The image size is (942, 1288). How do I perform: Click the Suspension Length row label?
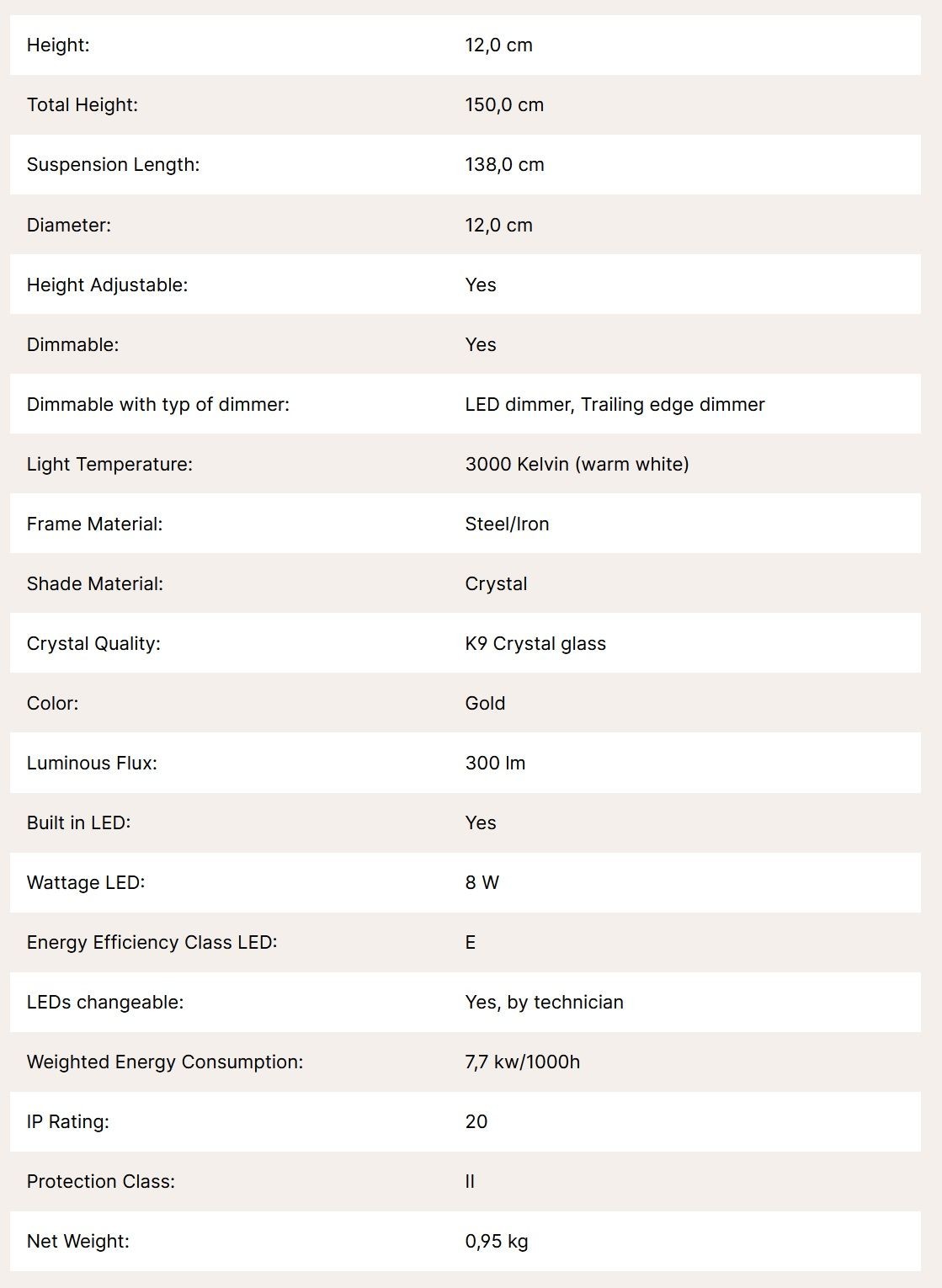pyautogui.click(x=113, y=165)
